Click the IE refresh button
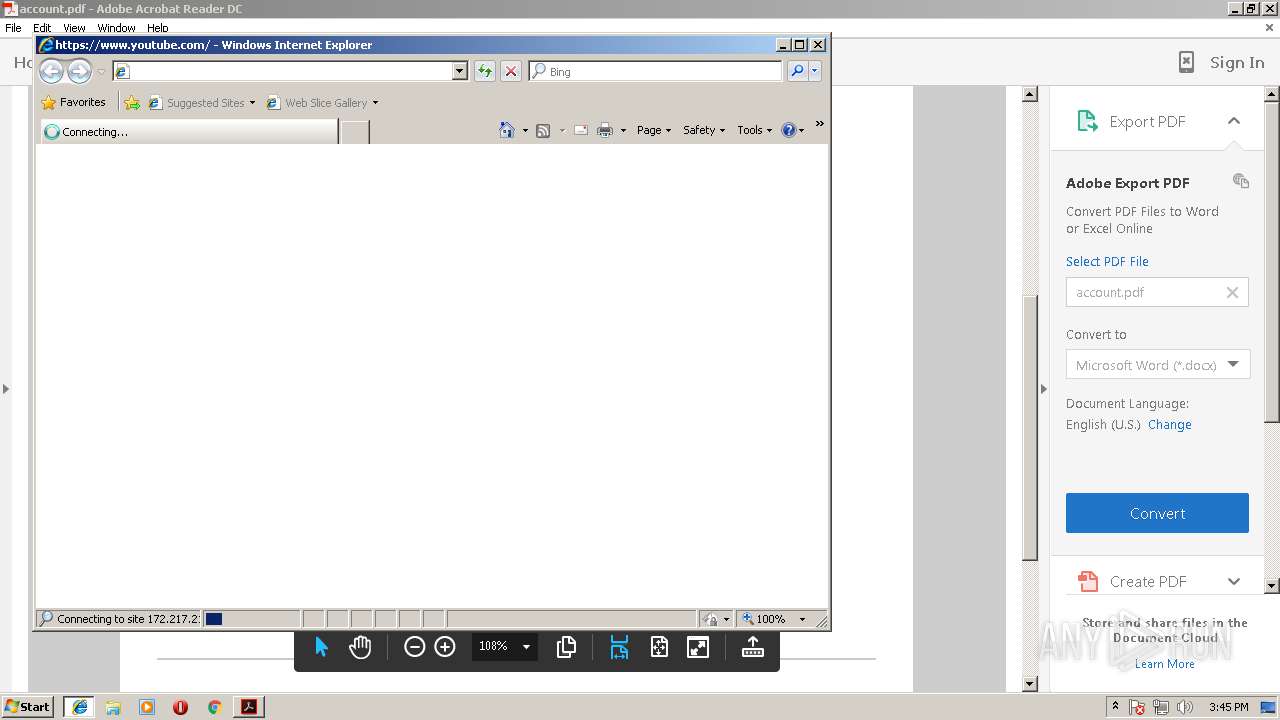 (485, 71)
